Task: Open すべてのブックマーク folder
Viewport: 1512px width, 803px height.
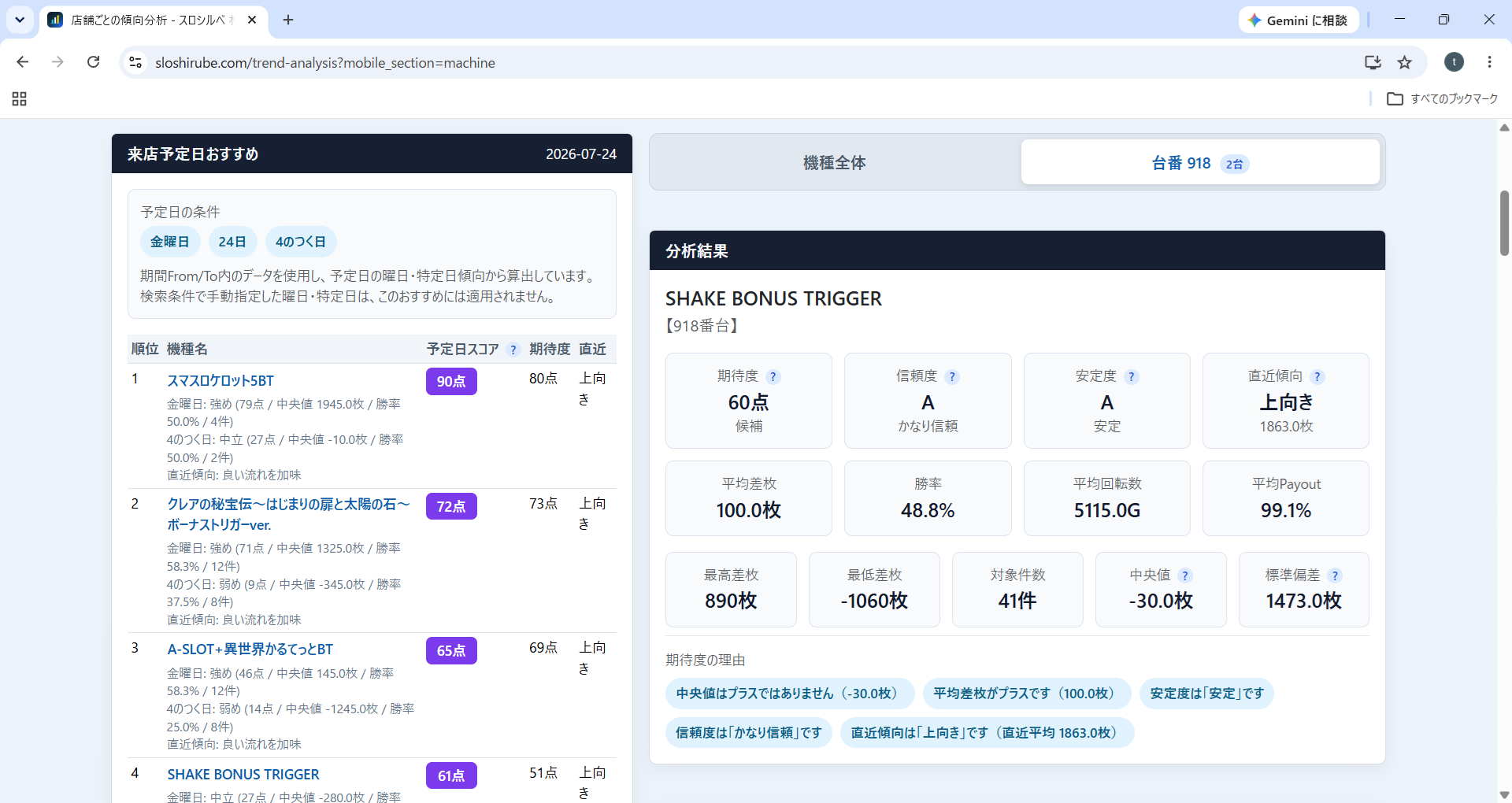Action: coord(1443,98)
